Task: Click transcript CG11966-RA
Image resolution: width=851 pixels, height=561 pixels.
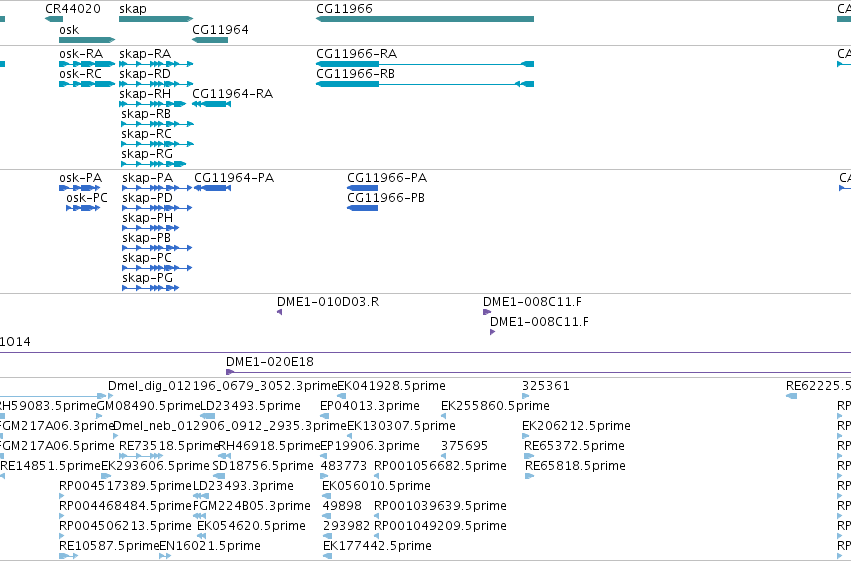Action: tap(357, 54)
